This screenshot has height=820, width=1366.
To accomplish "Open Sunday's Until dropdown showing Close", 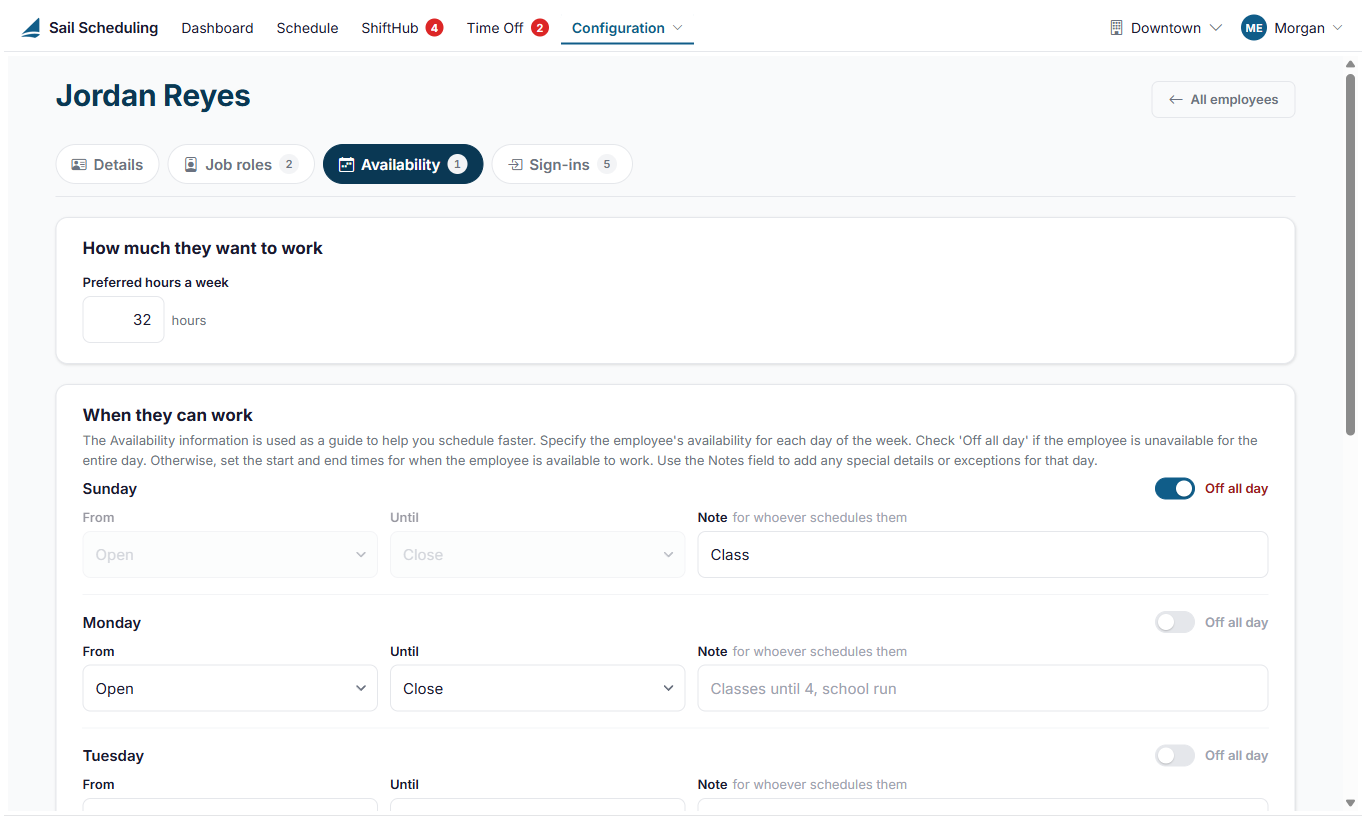I will [537, 555].
